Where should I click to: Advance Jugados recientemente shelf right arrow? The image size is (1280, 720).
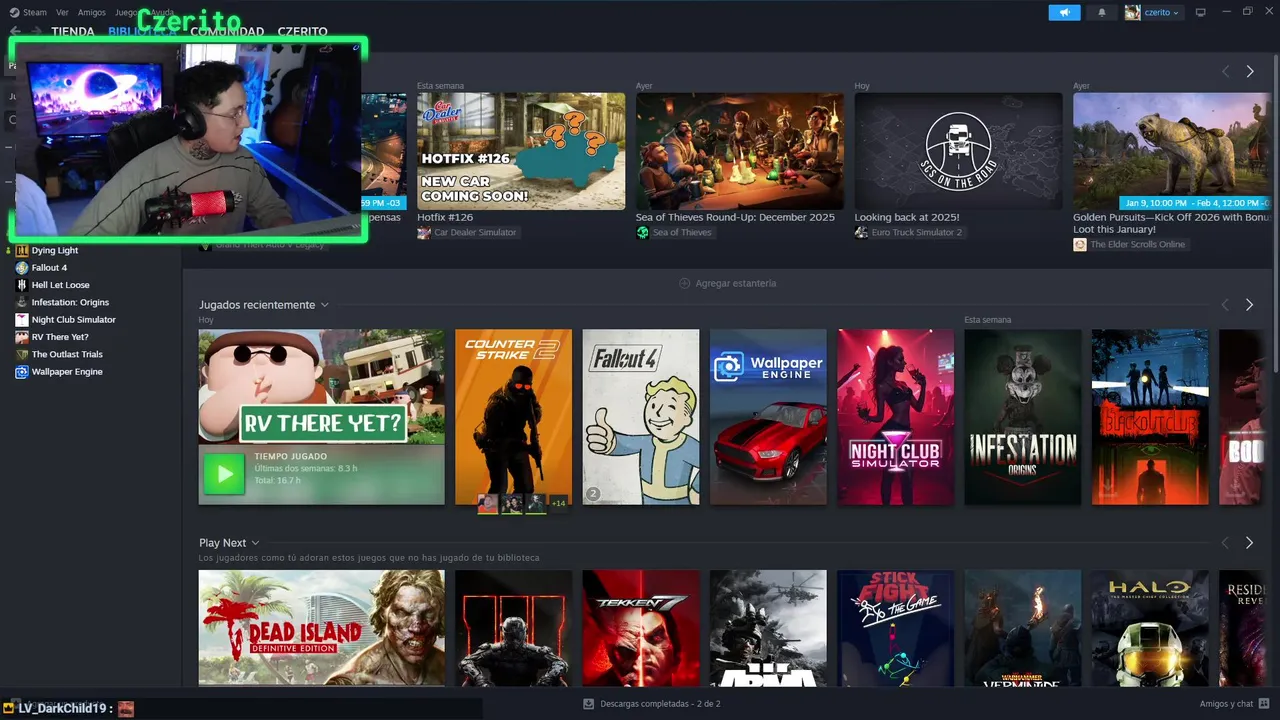coord(1249,304)
